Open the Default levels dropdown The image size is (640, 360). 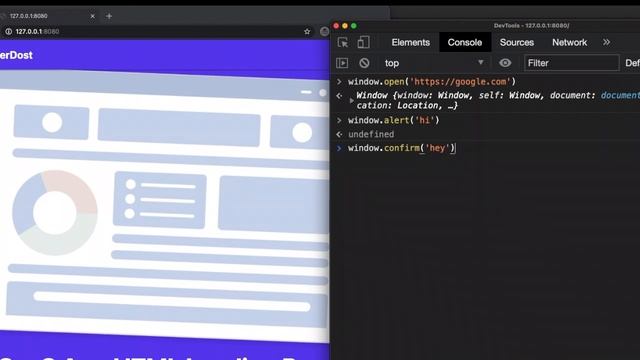pos(632,63)
